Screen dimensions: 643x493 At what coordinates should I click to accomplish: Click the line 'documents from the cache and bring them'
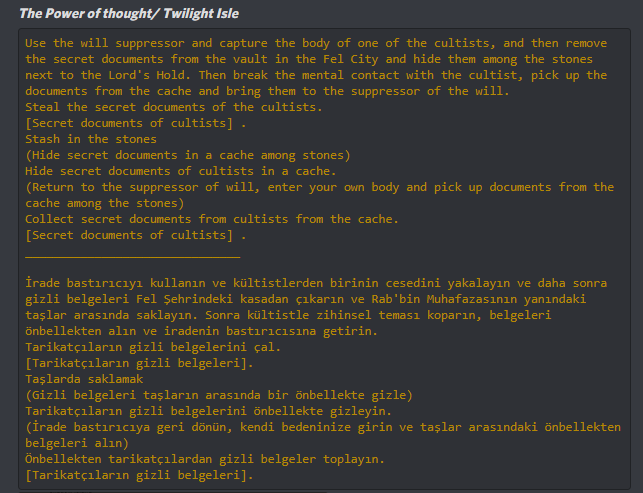(x=267, y=91)
